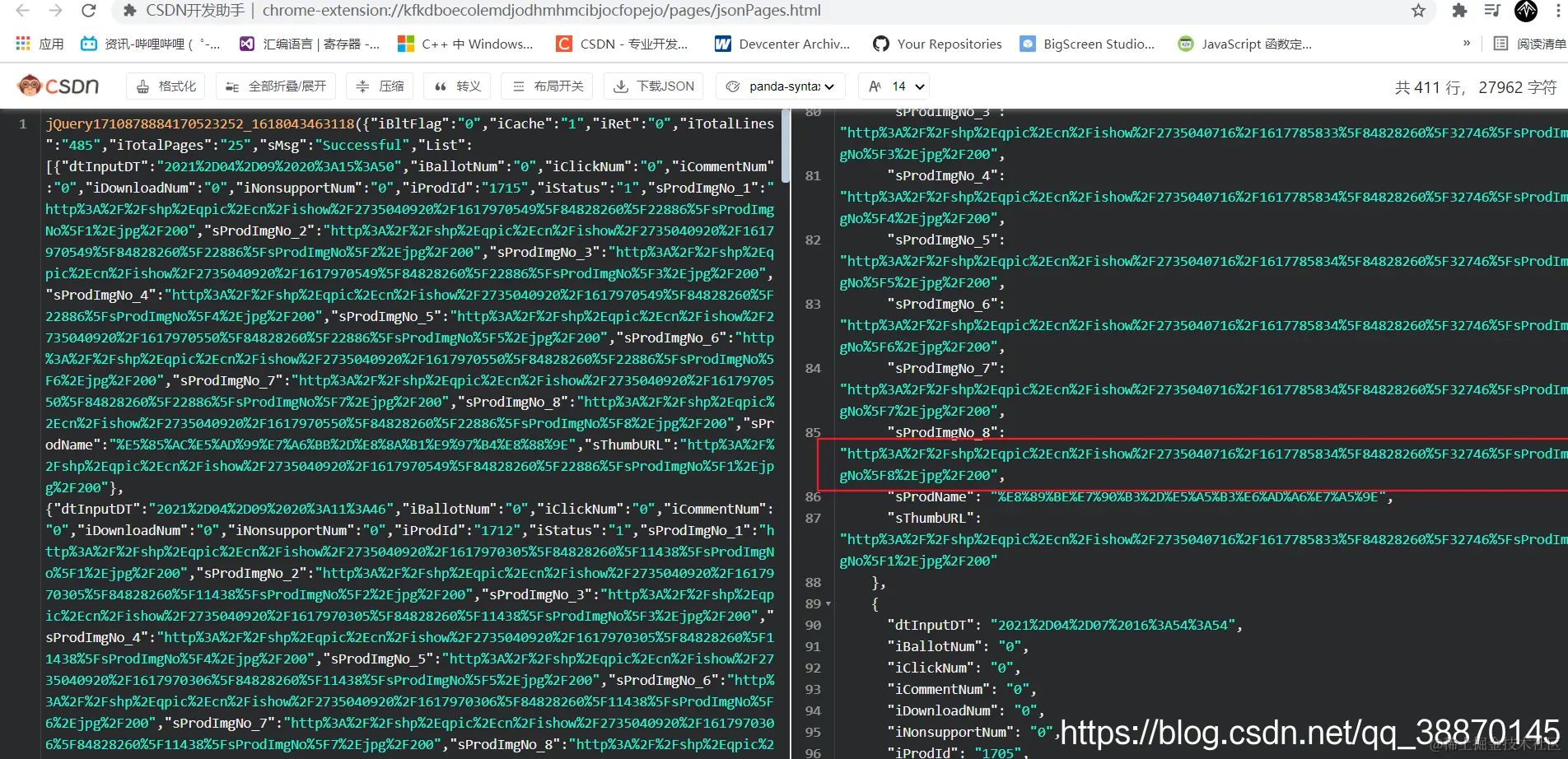This screenshot has height=759, width=1568.
Task: Open the media control playlist icon
Action: 1492,11
